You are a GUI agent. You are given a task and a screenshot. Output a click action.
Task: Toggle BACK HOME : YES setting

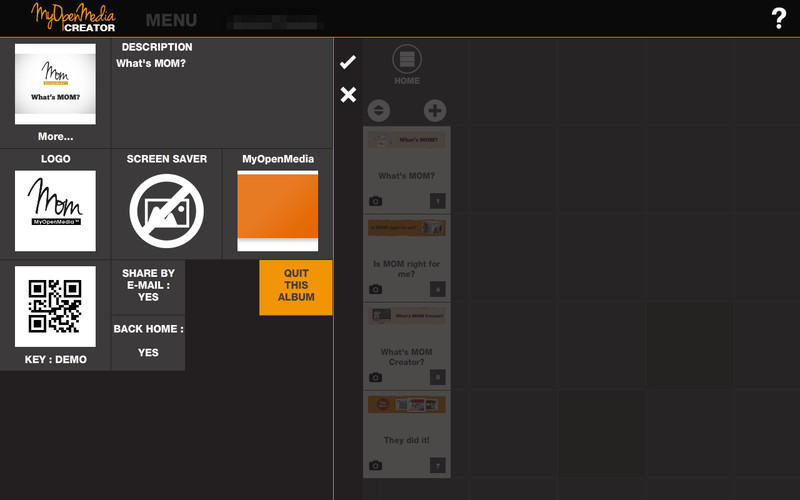coord(148,341)
